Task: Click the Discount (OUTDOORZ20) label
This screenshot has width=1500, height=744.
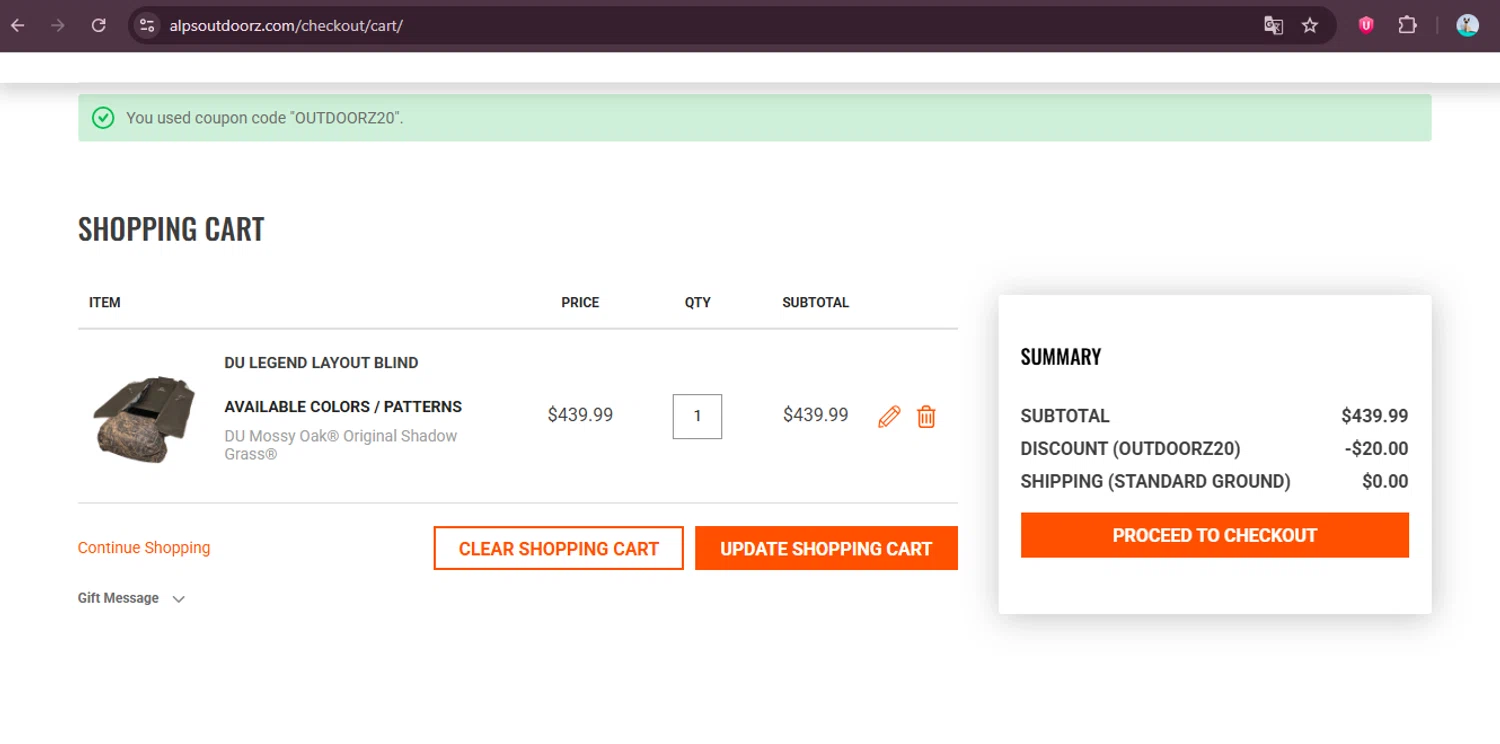Action: click(1130, 449)
